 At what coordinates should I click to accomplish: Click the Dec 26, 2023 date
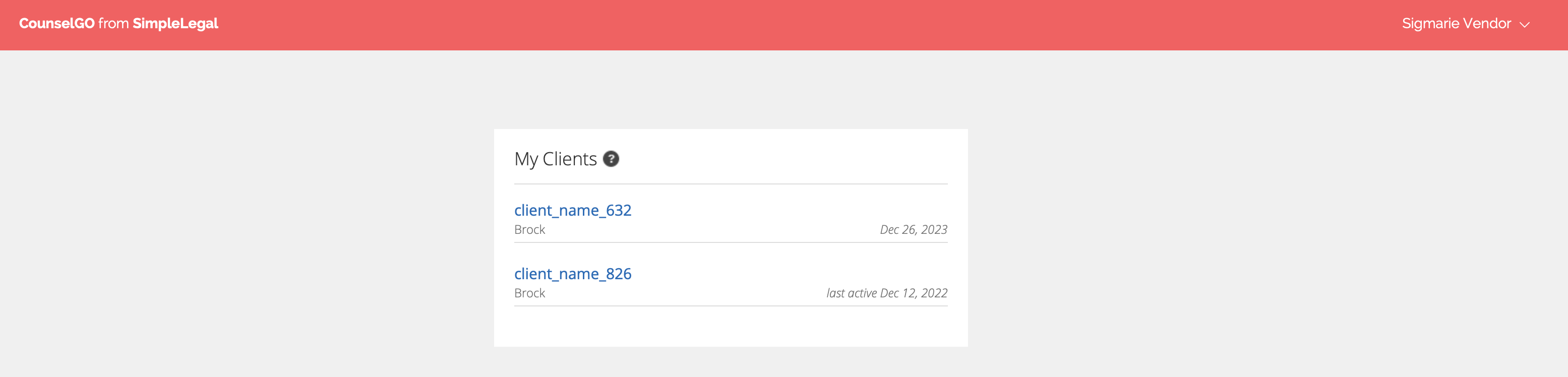(x=913, y=230)
